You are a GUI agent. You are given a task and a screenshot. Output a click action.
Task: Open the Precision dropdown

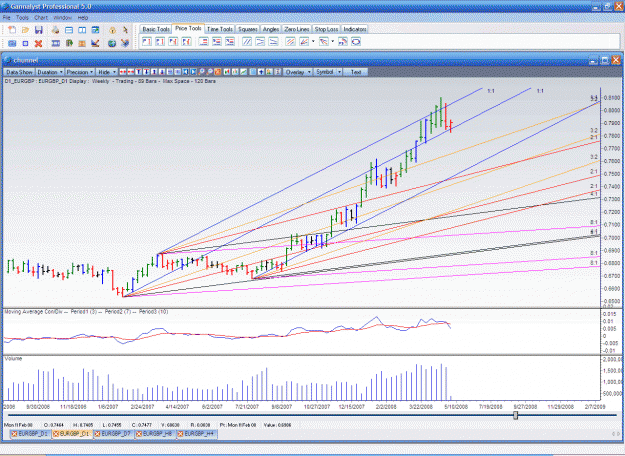coord(80,72)
